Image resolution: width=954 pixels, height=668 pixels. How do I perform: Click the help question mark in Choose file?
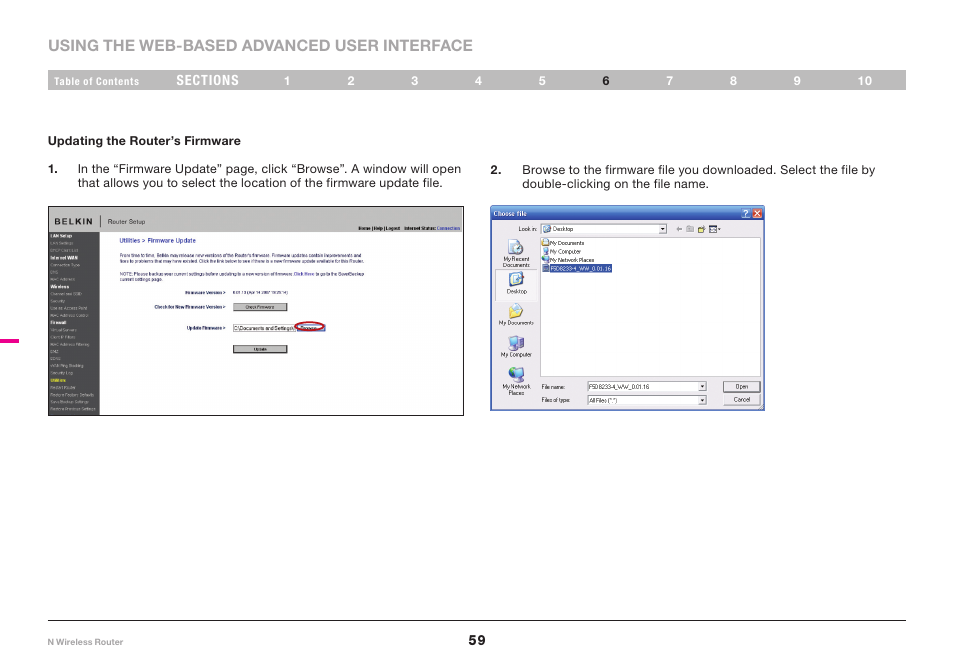pyautogui.click(x=745, y=214)
